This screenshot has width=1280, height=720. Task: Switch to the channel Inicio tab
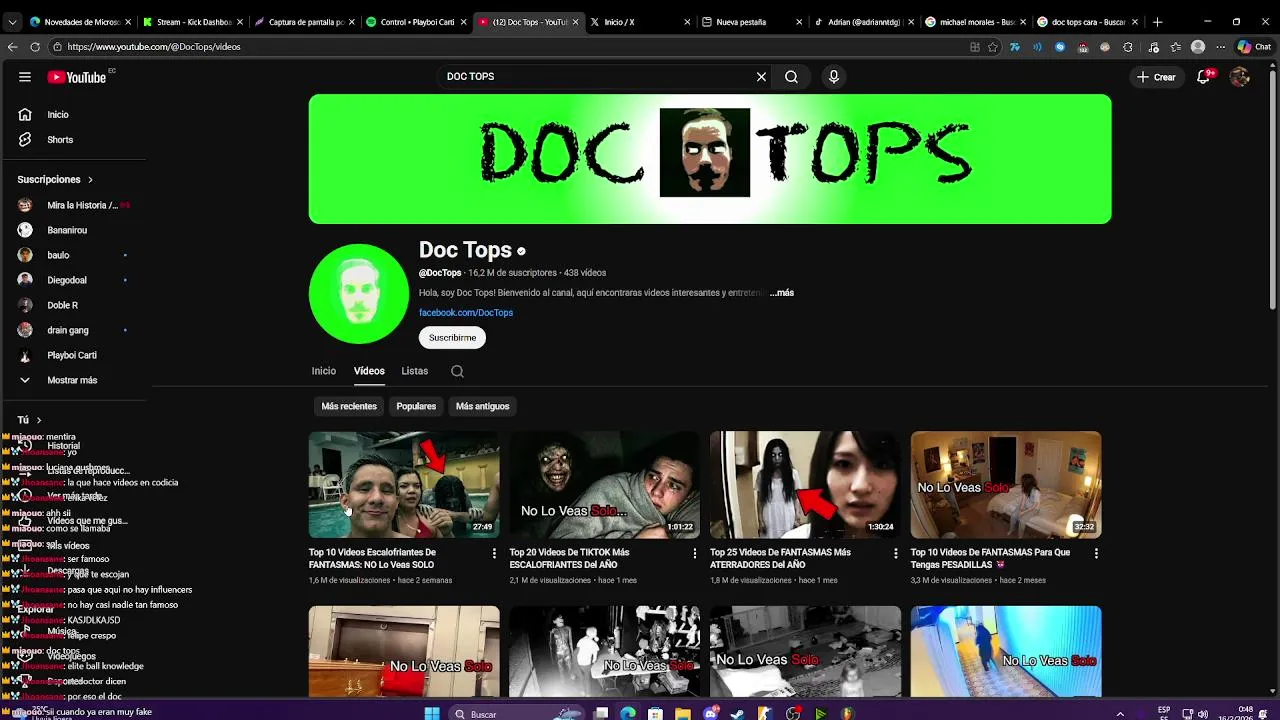tap(324, 371)
